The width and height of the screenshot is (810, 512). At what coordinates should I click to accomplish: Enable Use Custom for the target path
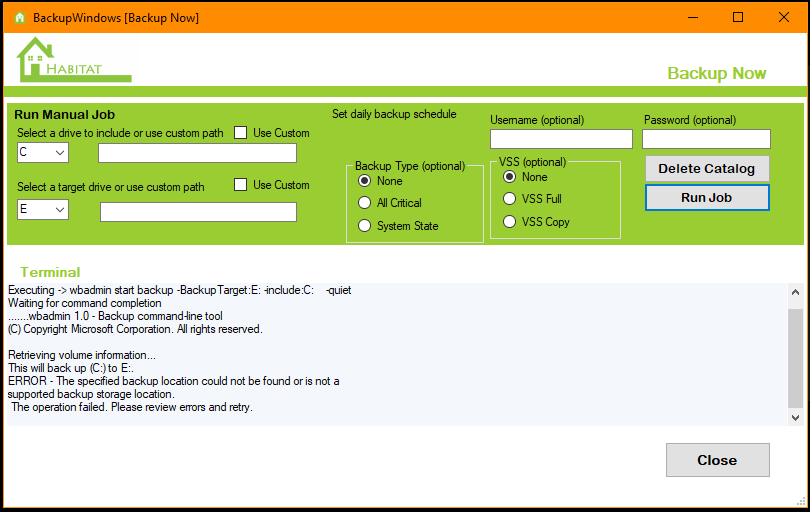240,184
